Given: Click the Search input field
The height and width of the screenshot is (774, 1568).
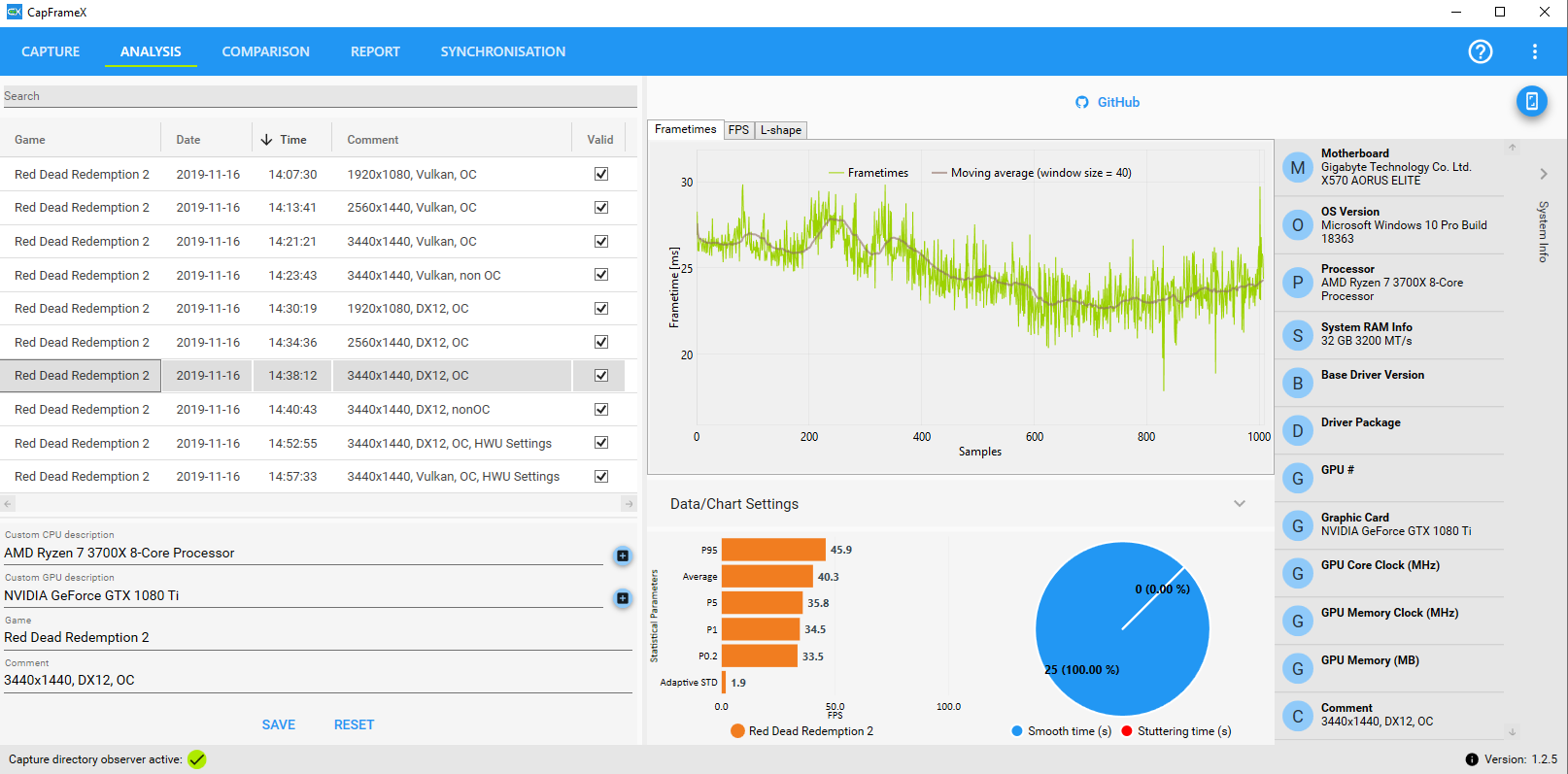Looking at the screenshot, I should 319,96.
